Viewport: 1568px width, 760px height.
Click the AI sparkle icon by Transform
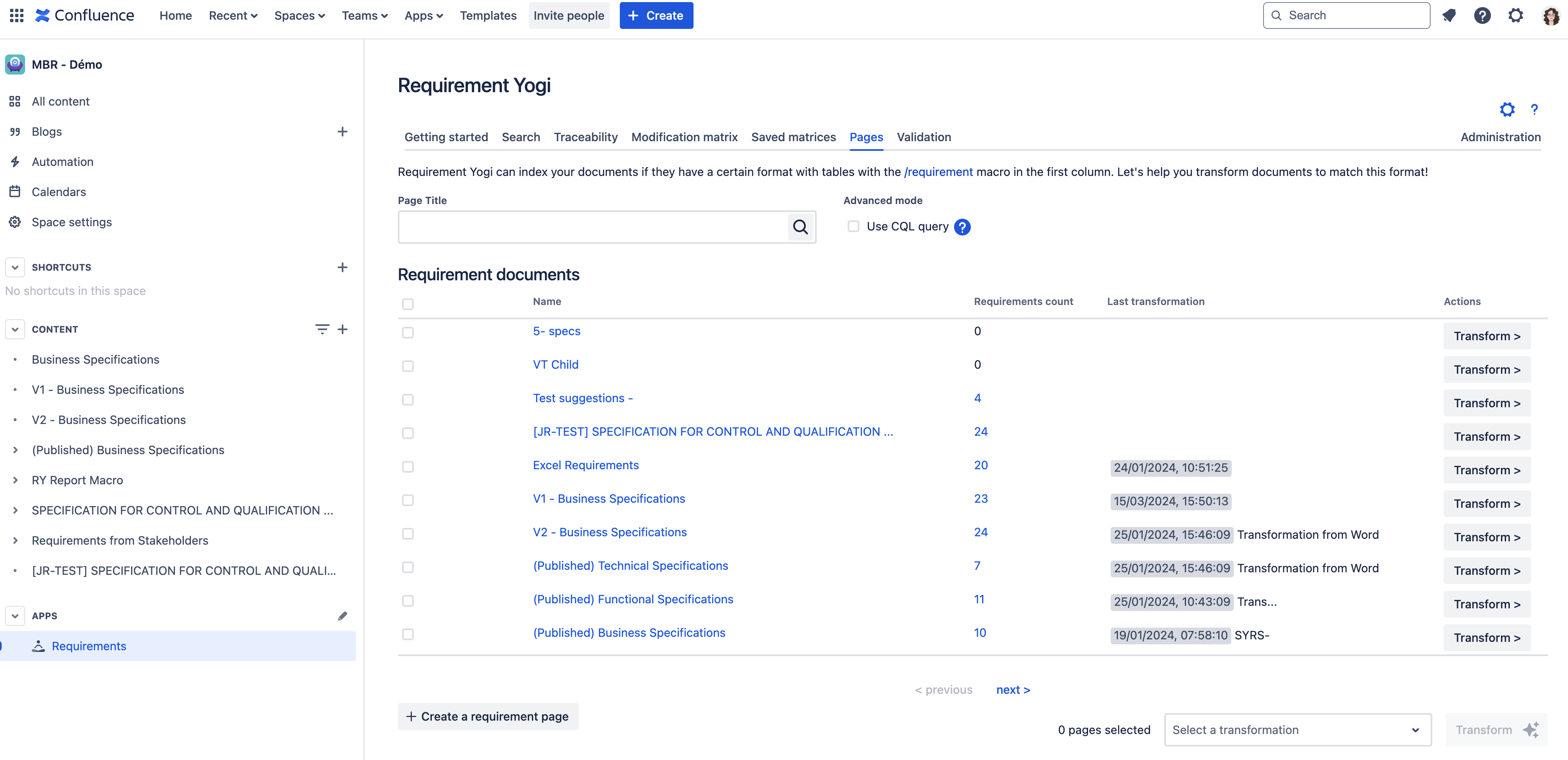pyautogui.click(x=1531, y=729)
